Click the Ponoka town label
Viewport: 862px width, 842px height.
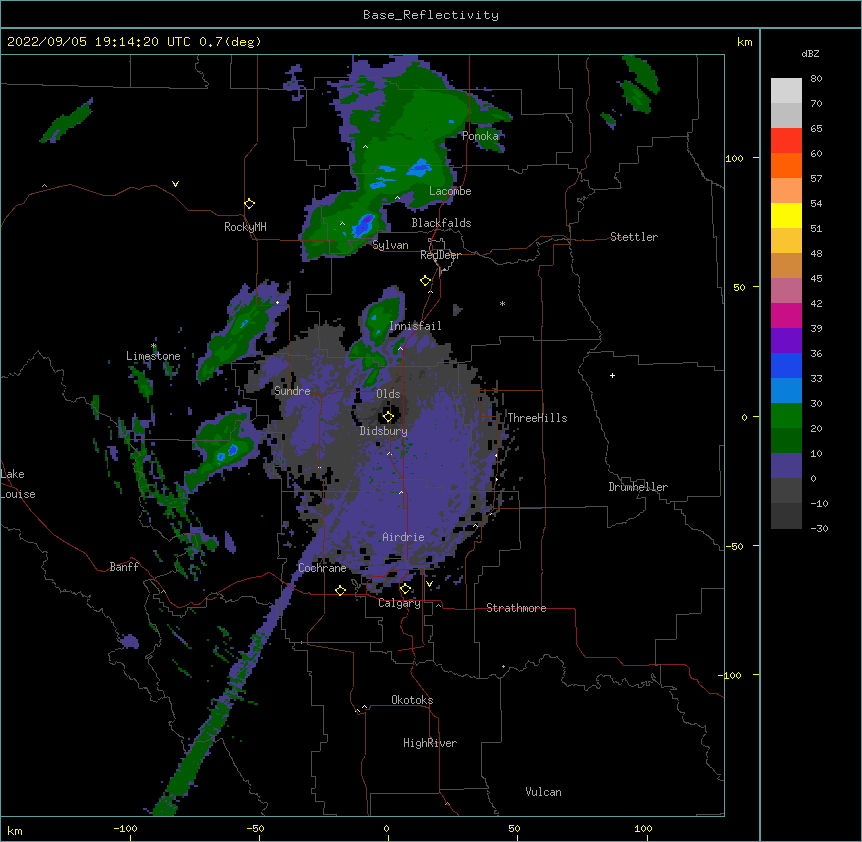[x=480, y=136]
